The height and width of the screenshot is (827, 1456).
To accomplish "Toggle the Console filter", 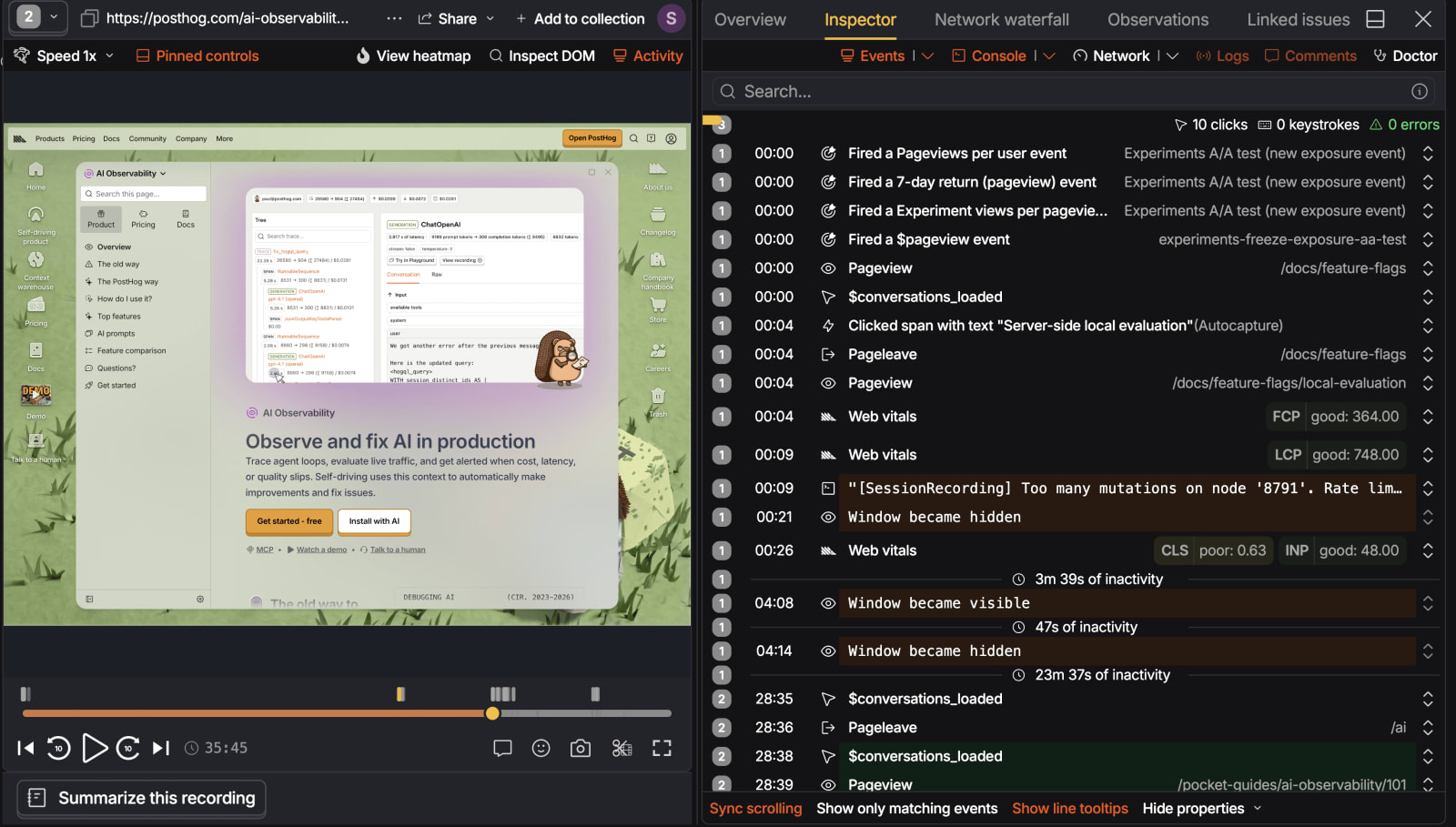I will coord(989,55).
